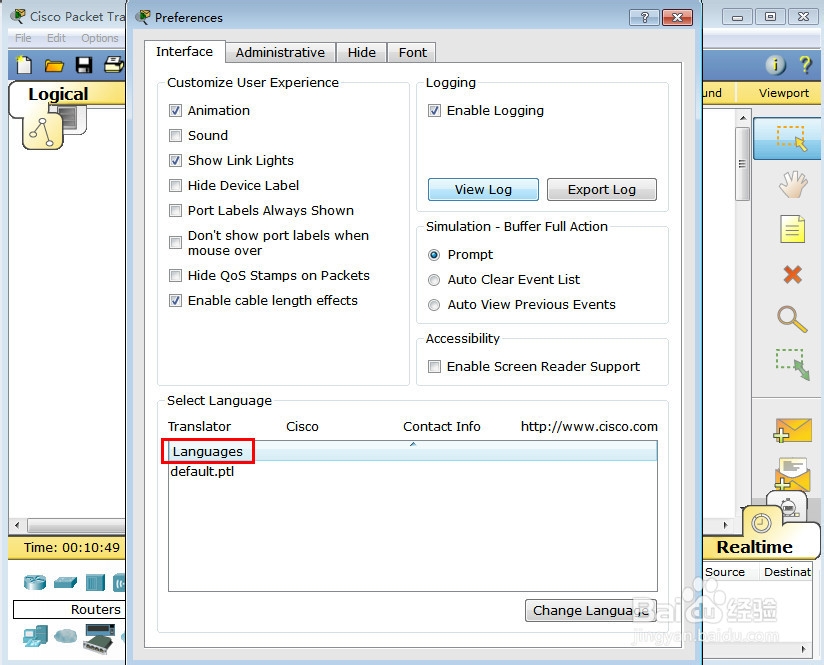Check Enable Screen Reader Support
This screenshot has height=665, width=824.
(434, 366)
